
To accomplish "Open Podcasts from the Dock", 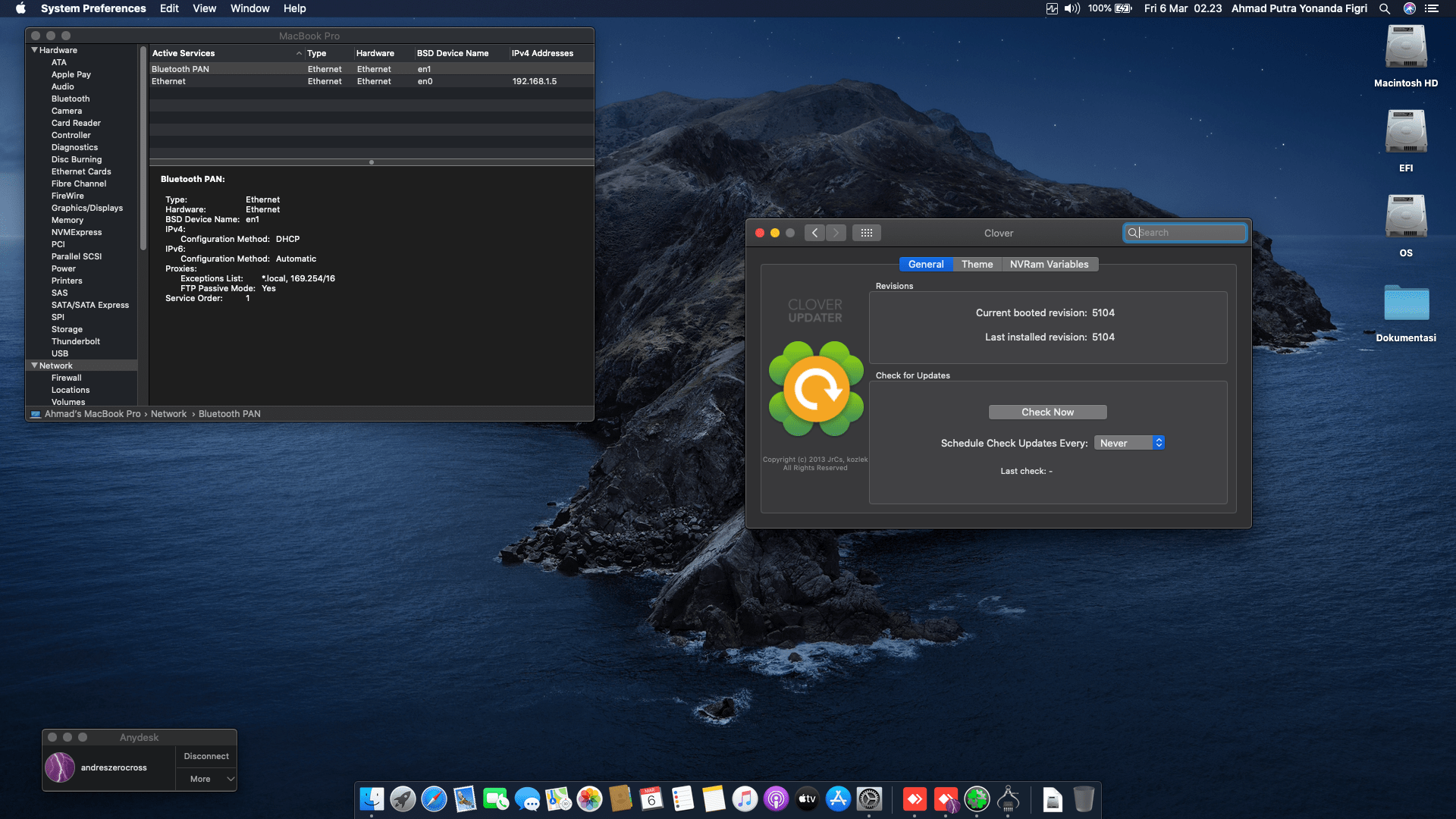I will tap(776, 799).
